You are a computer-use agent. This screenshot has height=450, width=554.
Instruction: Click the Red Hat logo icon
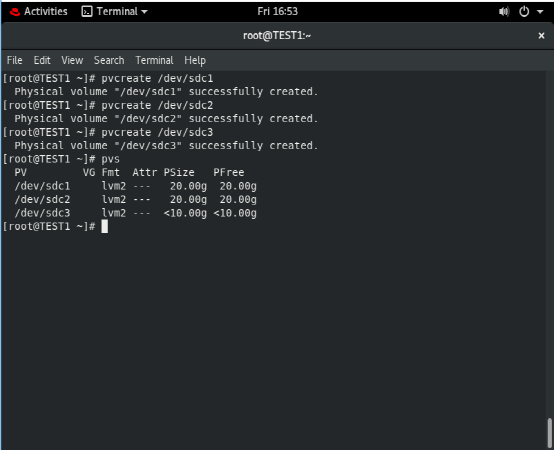point(14,12)
